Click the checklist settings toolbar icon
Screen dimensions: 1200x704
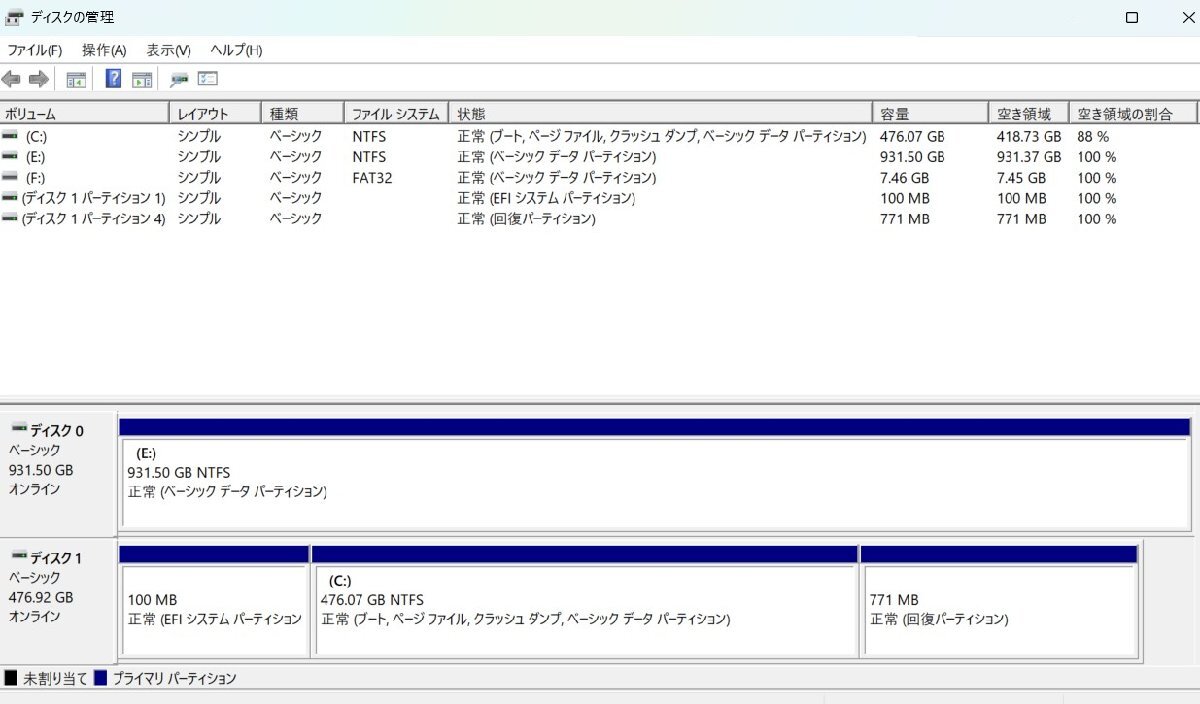pos(208,79)
